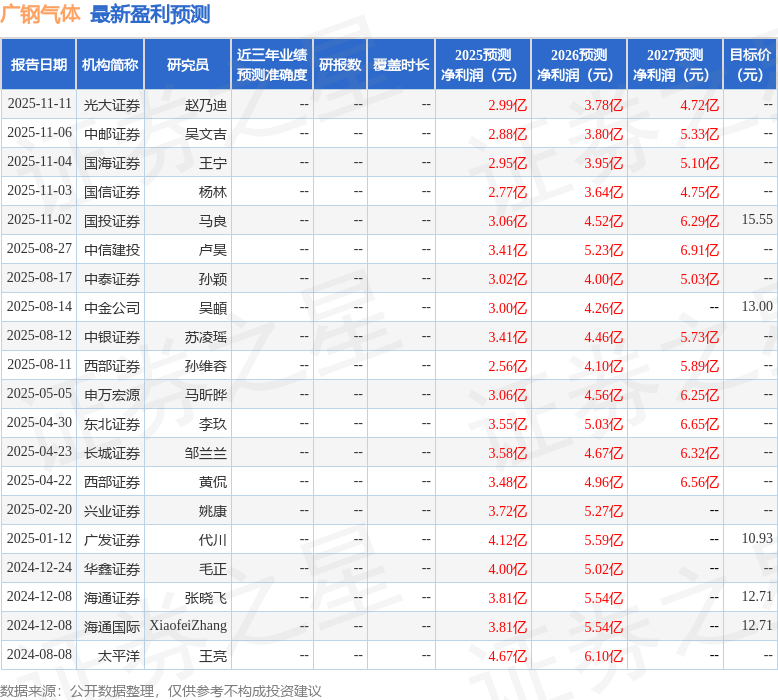Viewport: 778px width, 700px height.
Task: Click 东北证券 institution cell
Action: pyautogui.click(x=112, y=424)
